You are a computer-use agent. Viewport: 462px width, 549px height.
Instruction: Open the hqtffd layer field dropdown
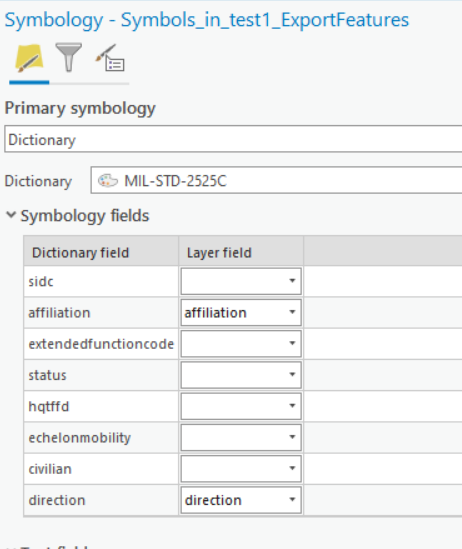pyautogui.click(x=241, y=406)
